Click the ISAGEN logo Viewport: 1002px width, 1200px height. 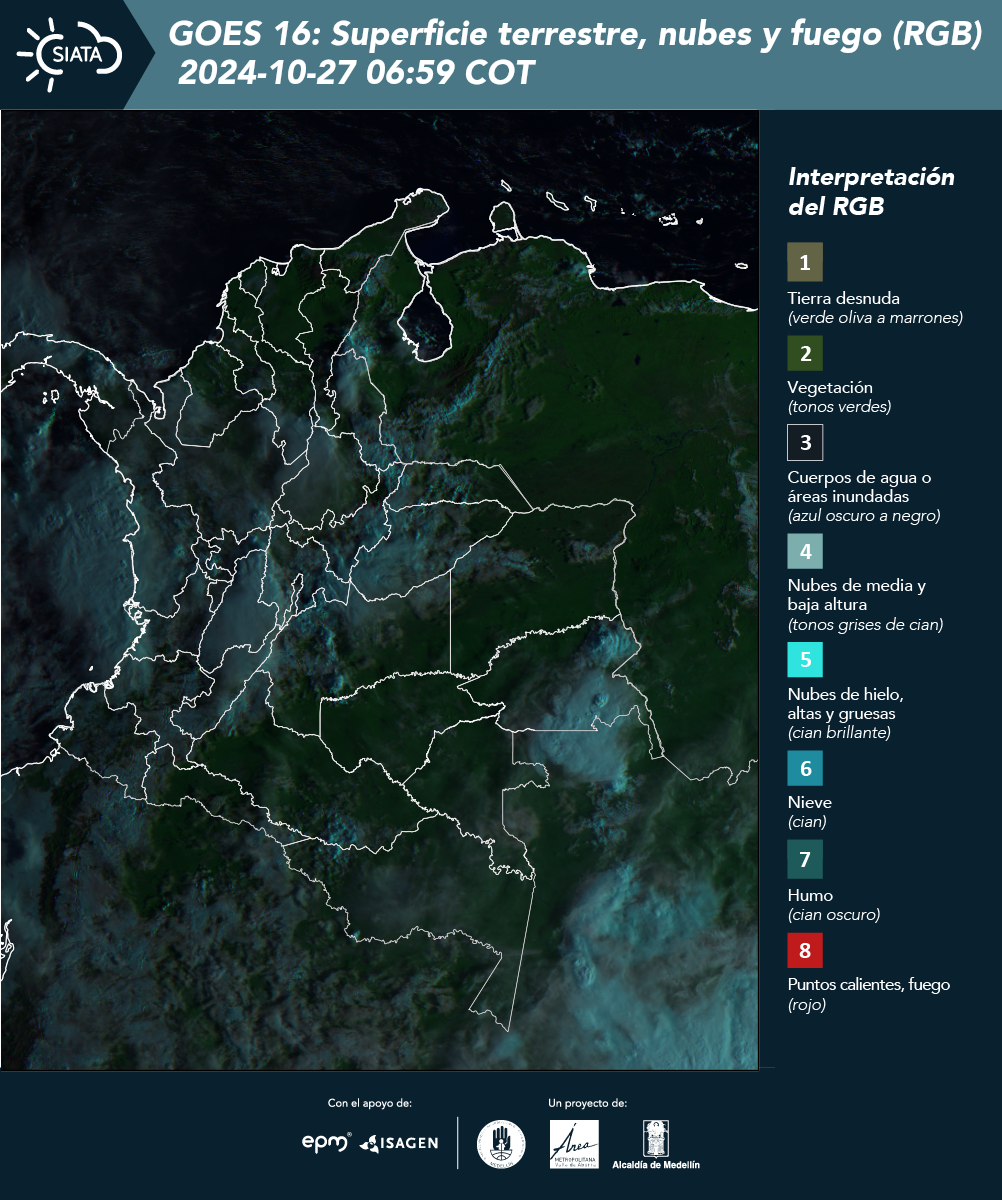(399, 1142)
